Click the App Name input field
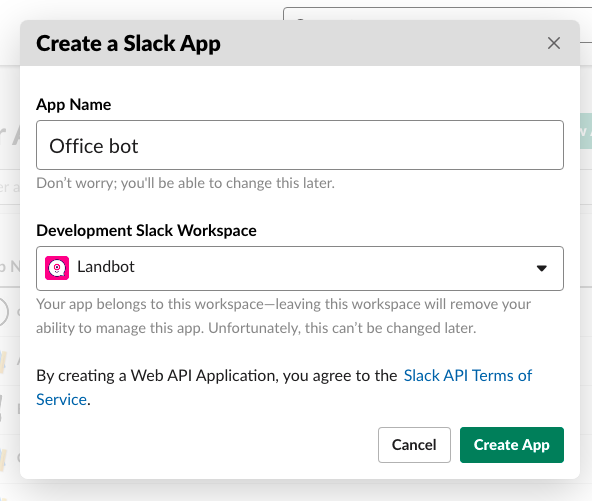Image resolution: width=592 pixels, height=501 pixels. (x=300, y=145)
